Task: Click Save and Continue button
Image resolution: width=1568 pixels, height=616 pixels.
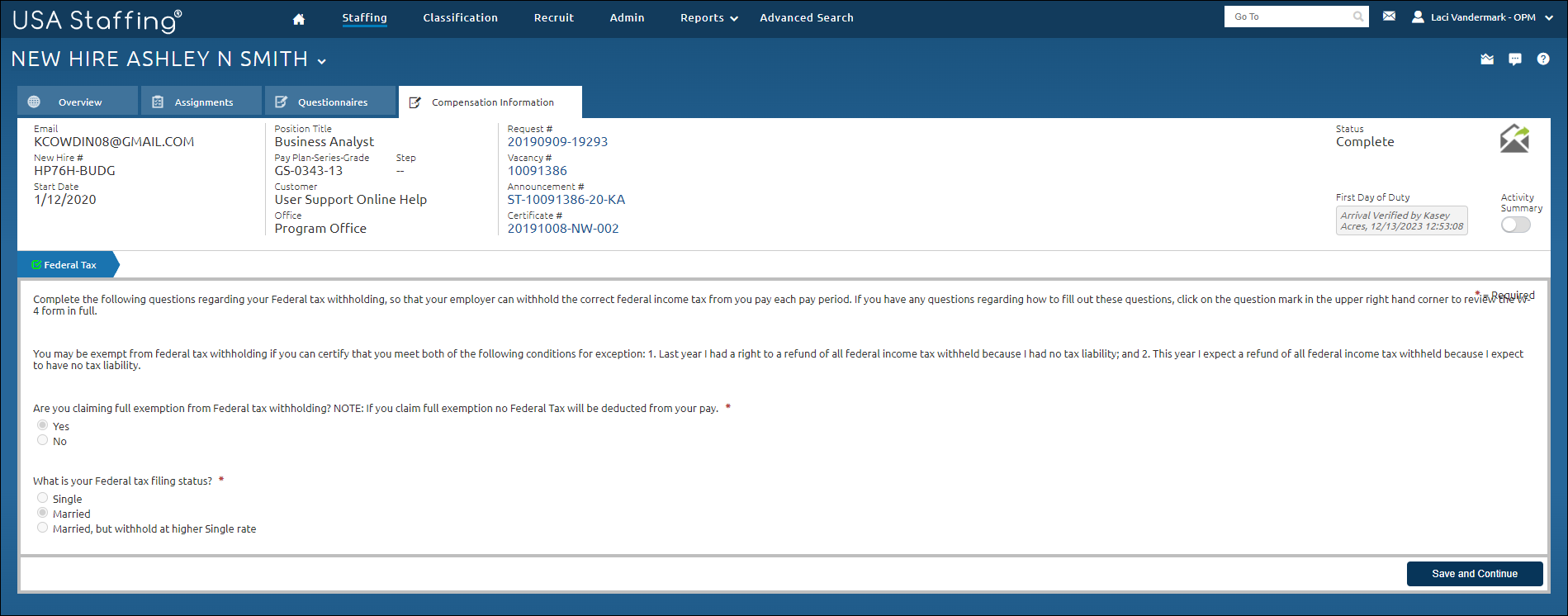Action: tap(1474, 574)
